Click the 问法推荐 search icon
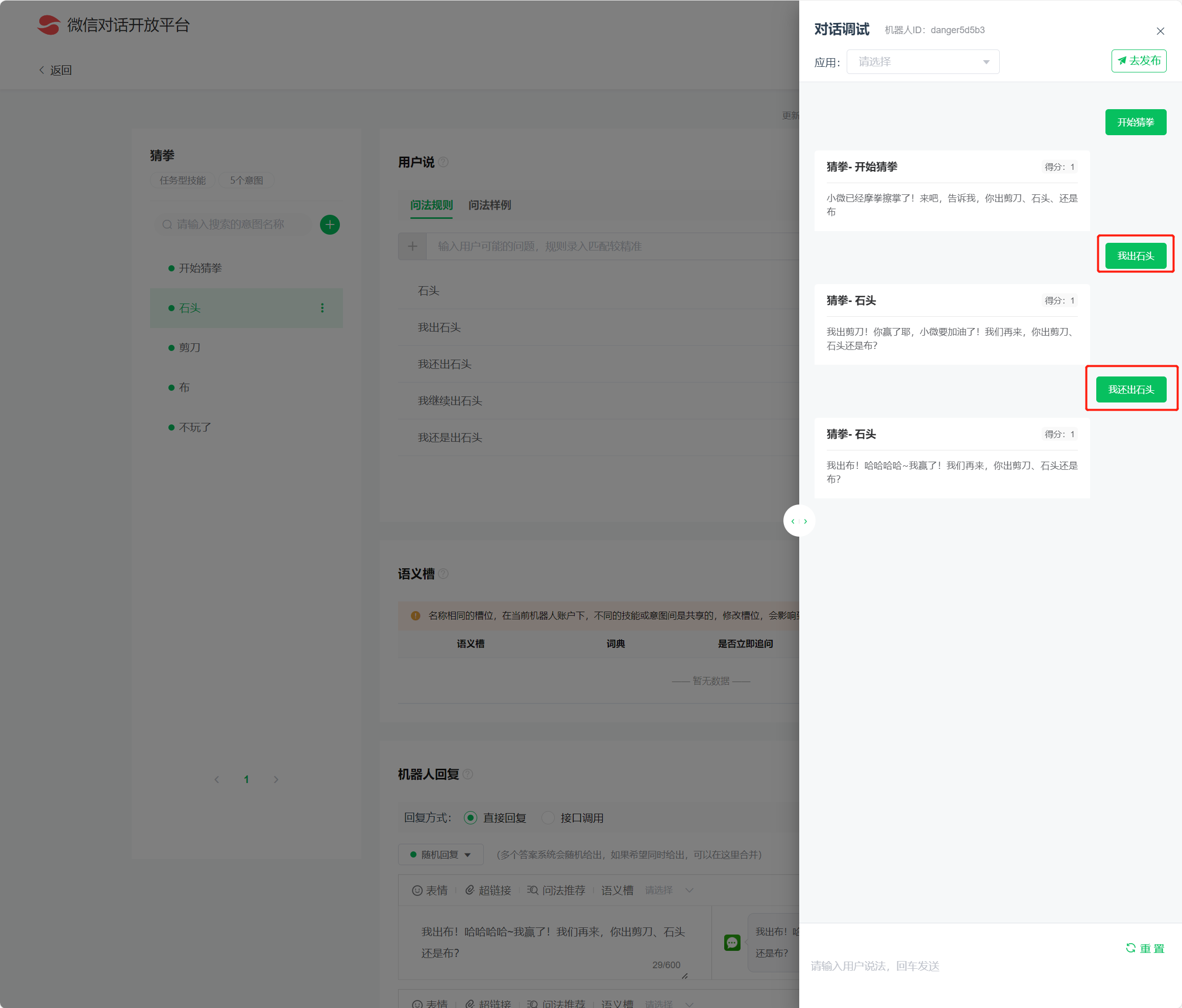The height and width of the screenshot is (1008, 1182). [x=532, y=891]
